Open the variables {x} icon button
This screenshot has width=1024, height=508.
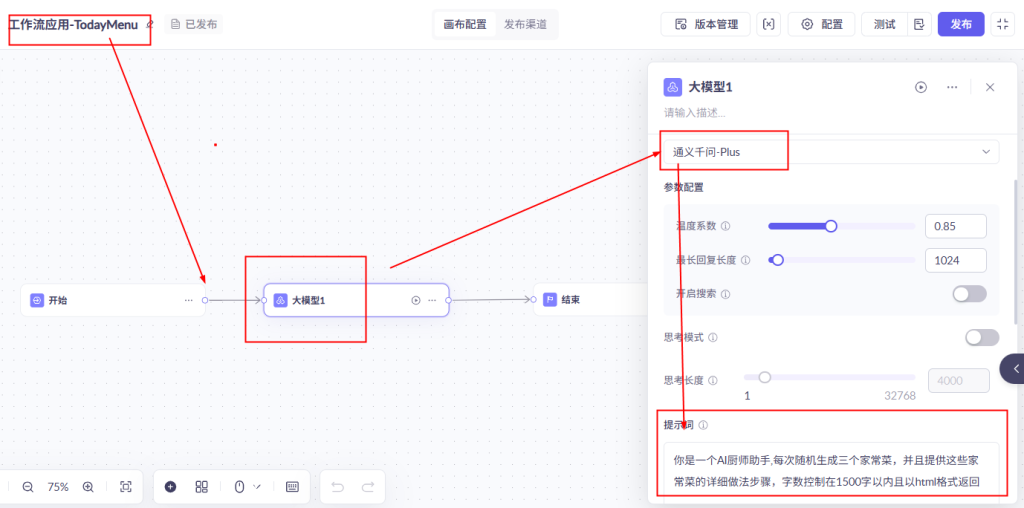click(768, 24)
